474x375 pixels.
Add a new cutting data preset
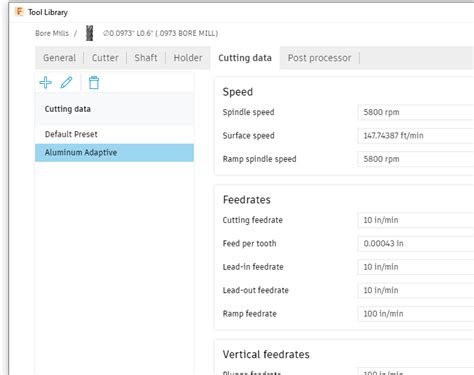point(46,82)
